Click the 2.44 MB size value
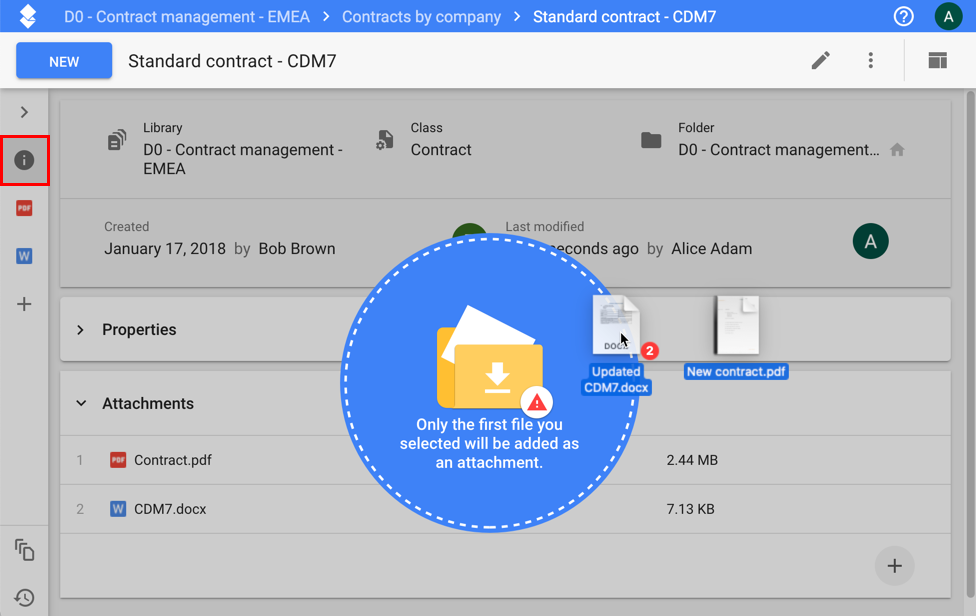Image resolution: width=976 pixels, height=616 pixels. pyautogui.click(x=692, y=460)
